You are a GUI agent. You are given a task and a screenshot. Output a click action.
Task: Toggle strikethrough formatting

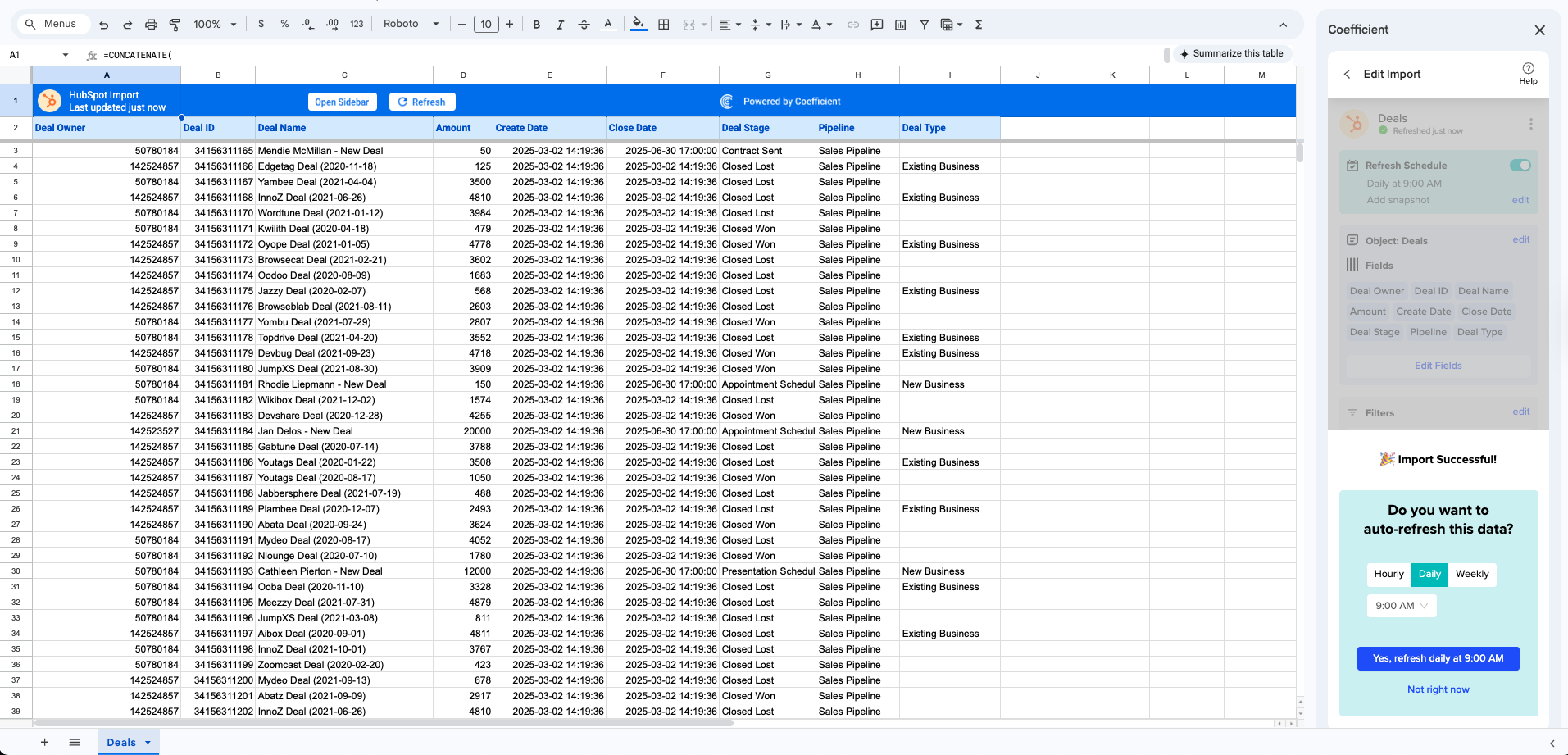(584, 24)
